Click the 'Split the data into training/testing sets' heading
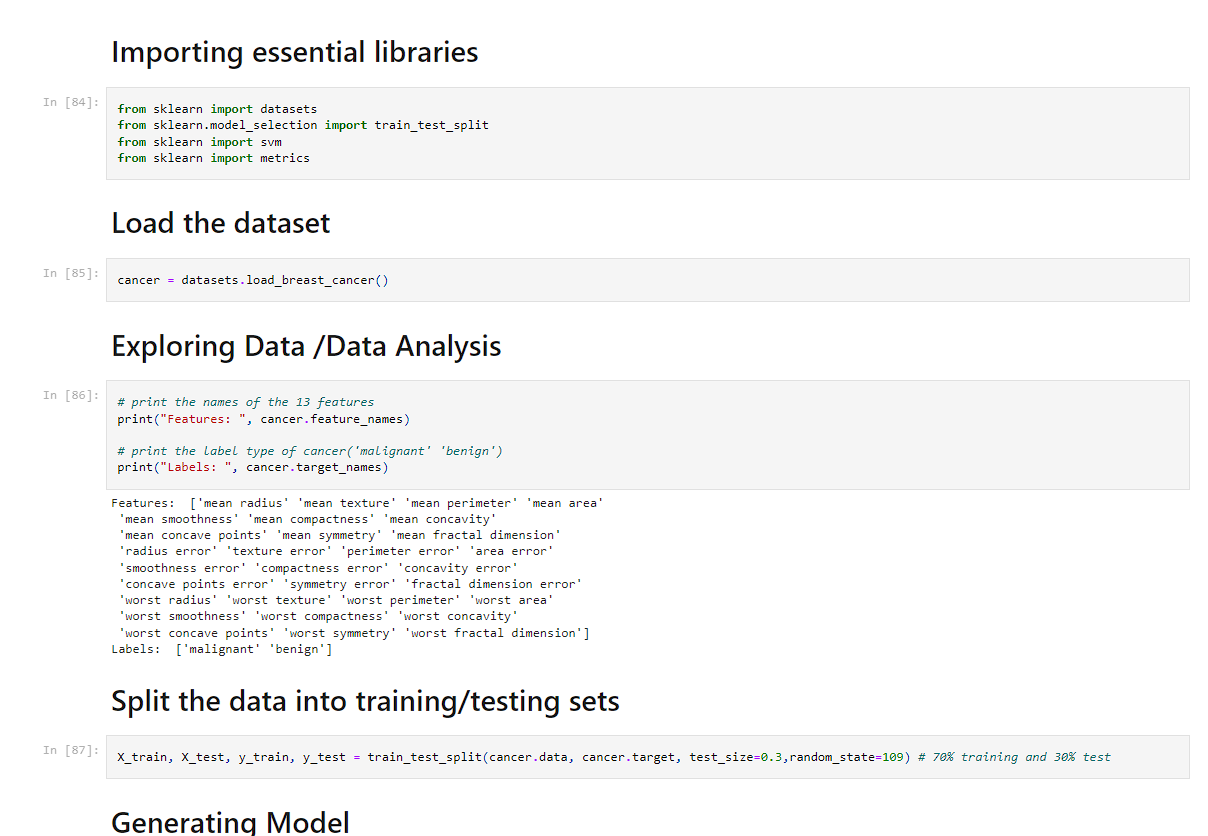 point(365,701)
